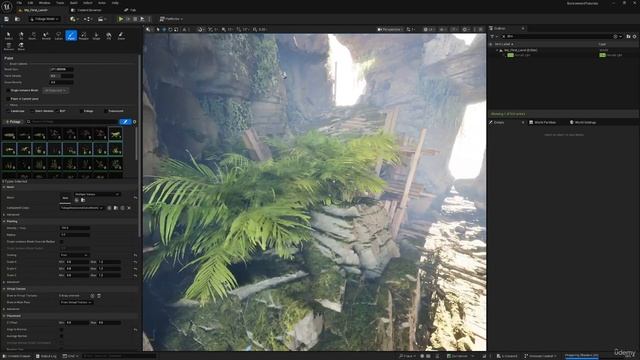Open the Blueprints toolbar dropdown
The width and height of the screenshot is (640, 360).
[88, 19]
